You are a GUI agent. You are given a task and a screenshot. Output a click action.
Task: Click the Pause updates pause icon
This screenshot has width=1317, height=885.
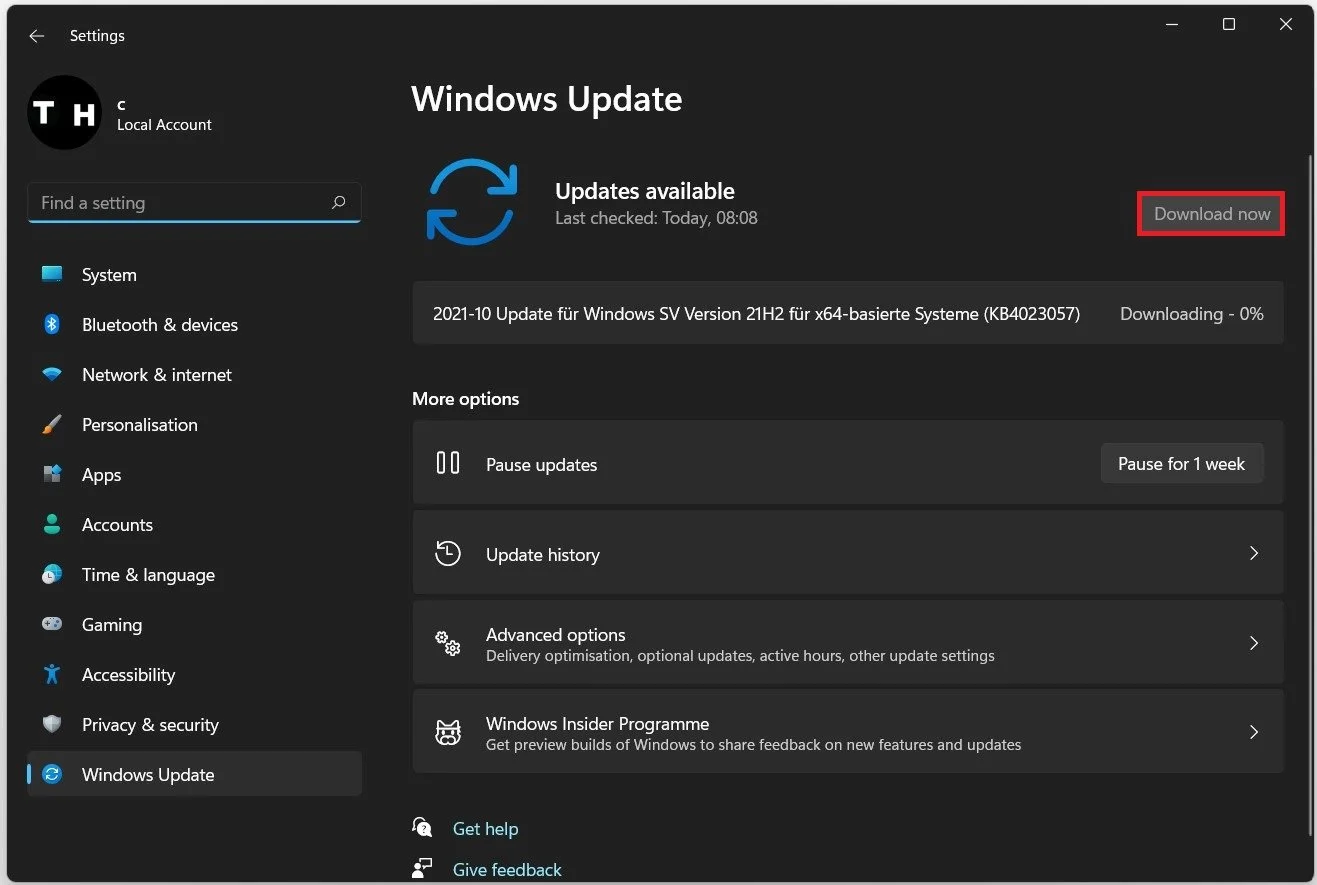(x=448, y=463)
